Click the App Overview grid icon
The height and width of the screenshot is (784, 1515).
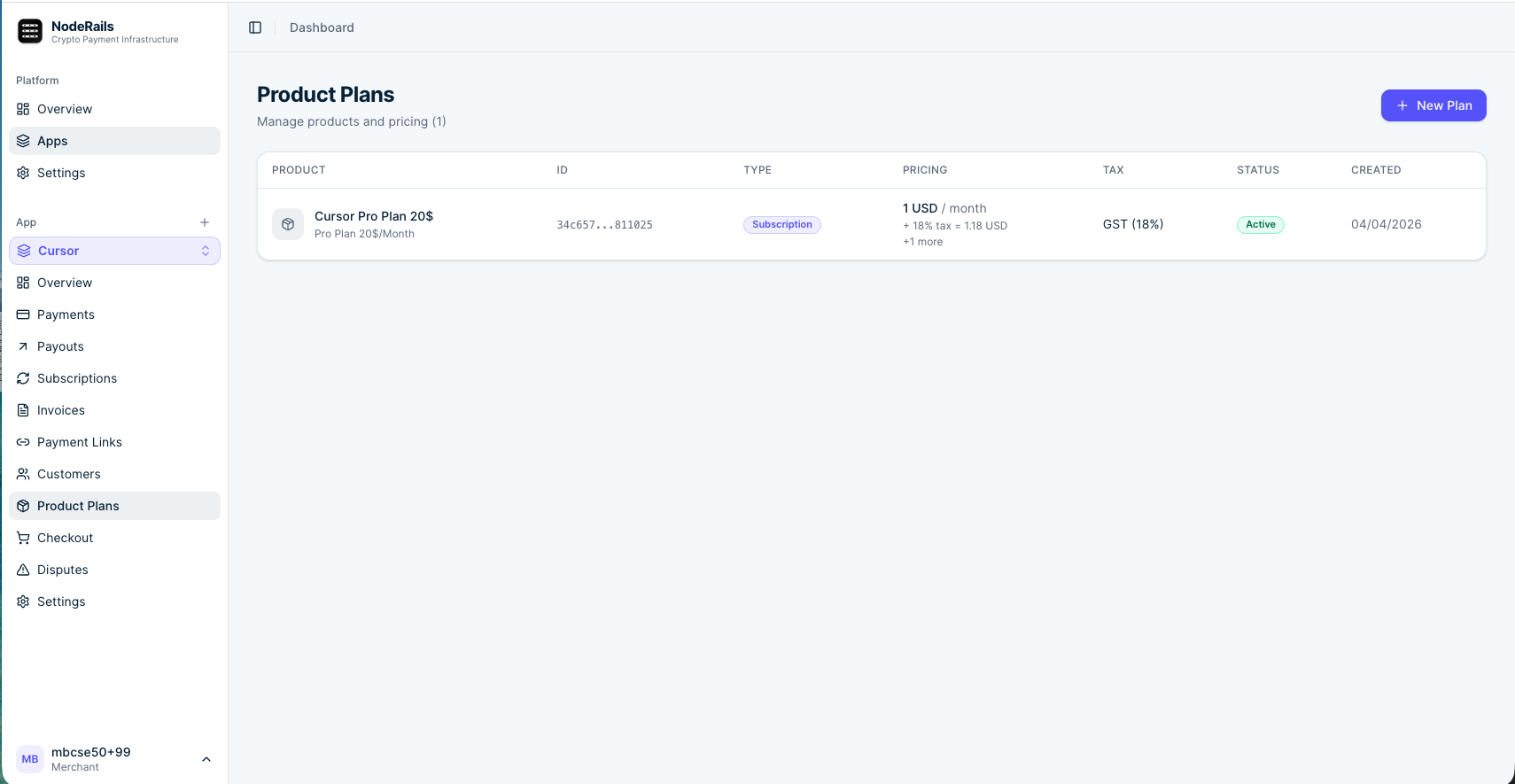(23, 283)
